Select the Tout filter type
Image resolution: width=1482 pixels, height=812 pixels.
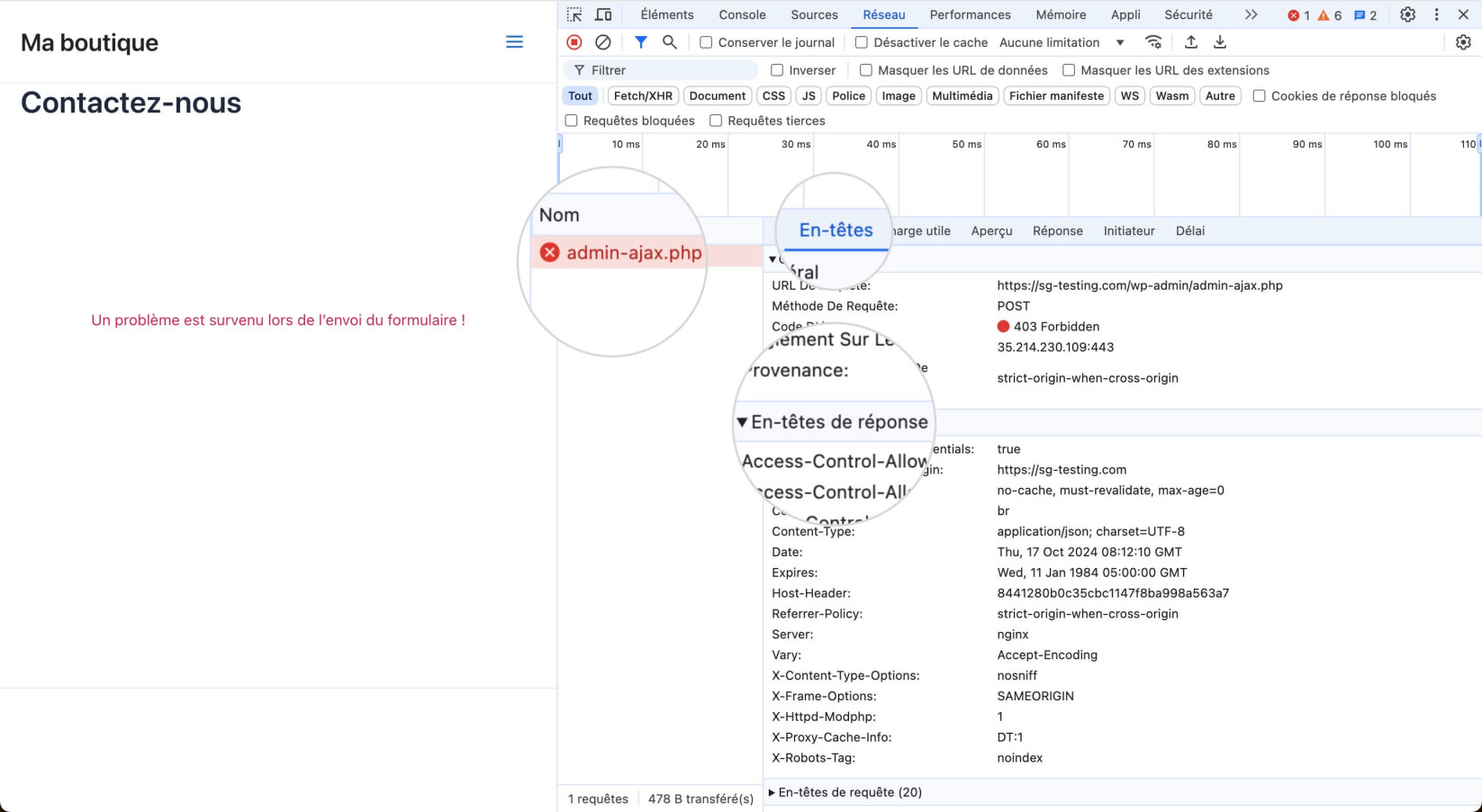[x=581, y=95]
